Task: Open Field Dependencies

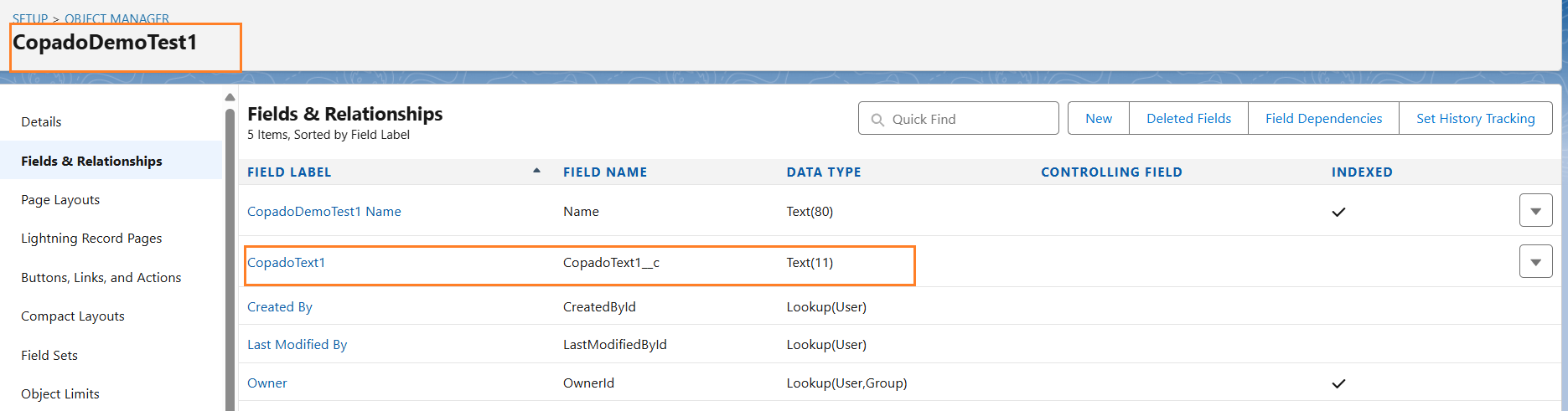Action: [1323, 118]
